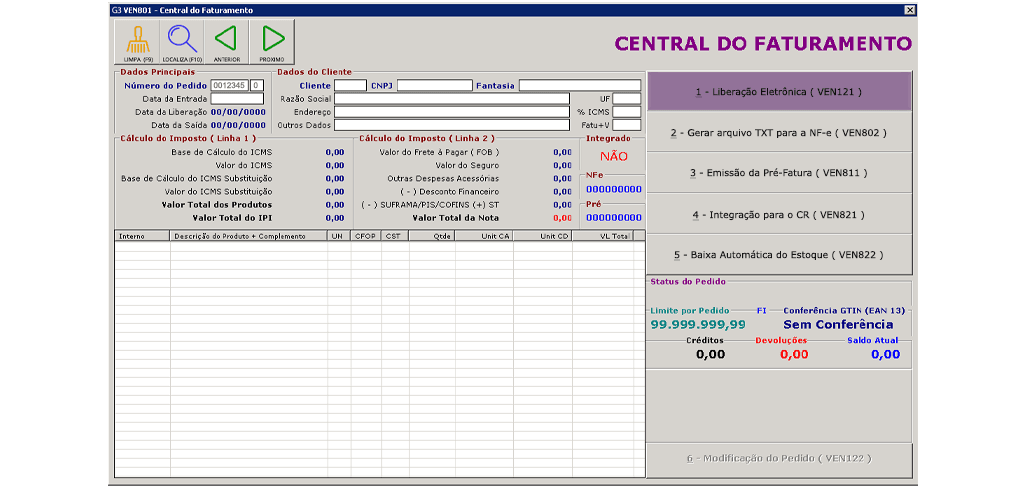Click the Interno column header
Screen dimensions: 1025x487
tap(143, 236)
